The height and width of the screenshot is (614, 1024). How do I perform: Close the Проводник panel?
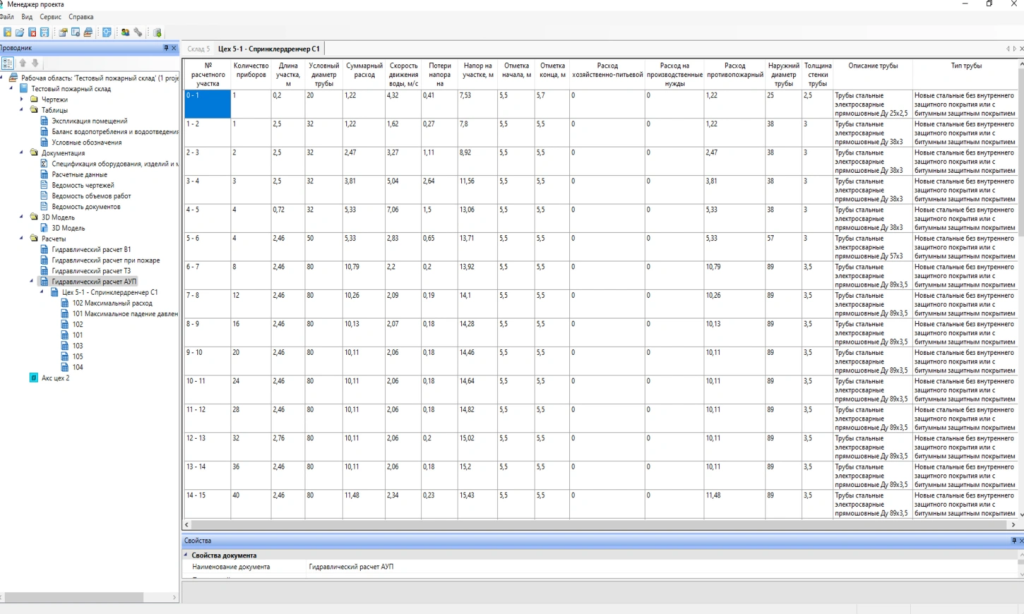[x=174, y=48]
